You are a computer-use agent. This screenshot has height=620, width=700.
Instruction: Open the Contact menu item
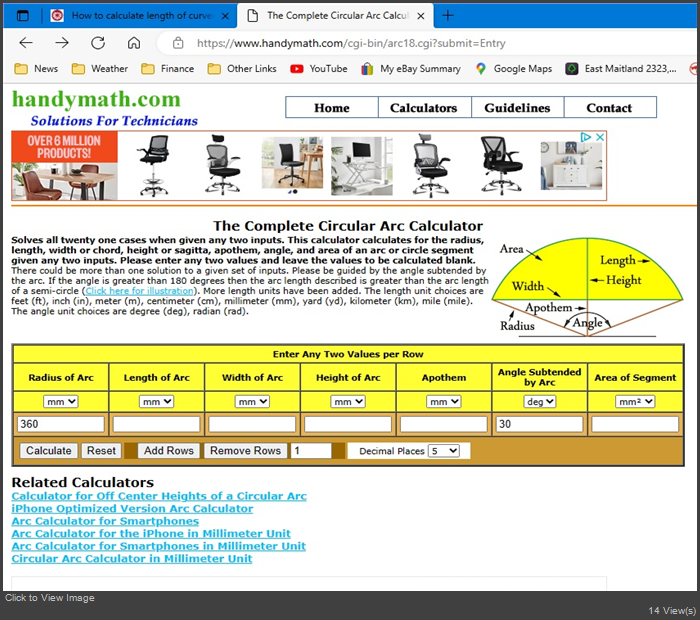(609, 108)
